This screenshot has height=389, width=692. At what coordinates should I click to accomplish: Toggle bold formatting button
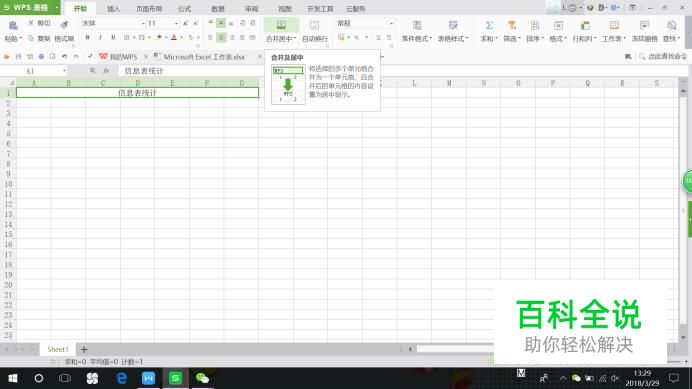(x=87, y=38)
